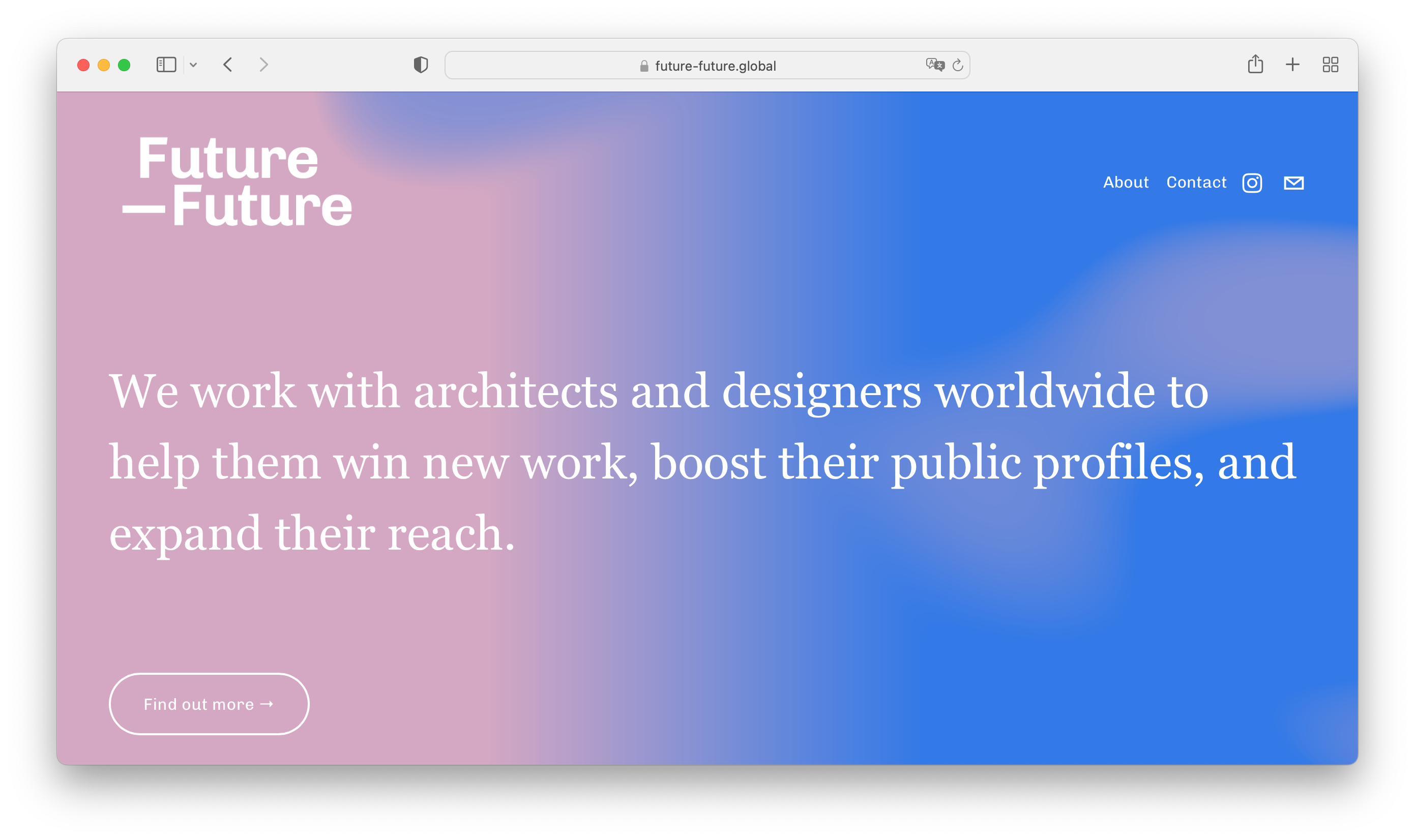Open a new tab with plus icon
This screenshot has width=1415, height=840.
(1292, 65)
